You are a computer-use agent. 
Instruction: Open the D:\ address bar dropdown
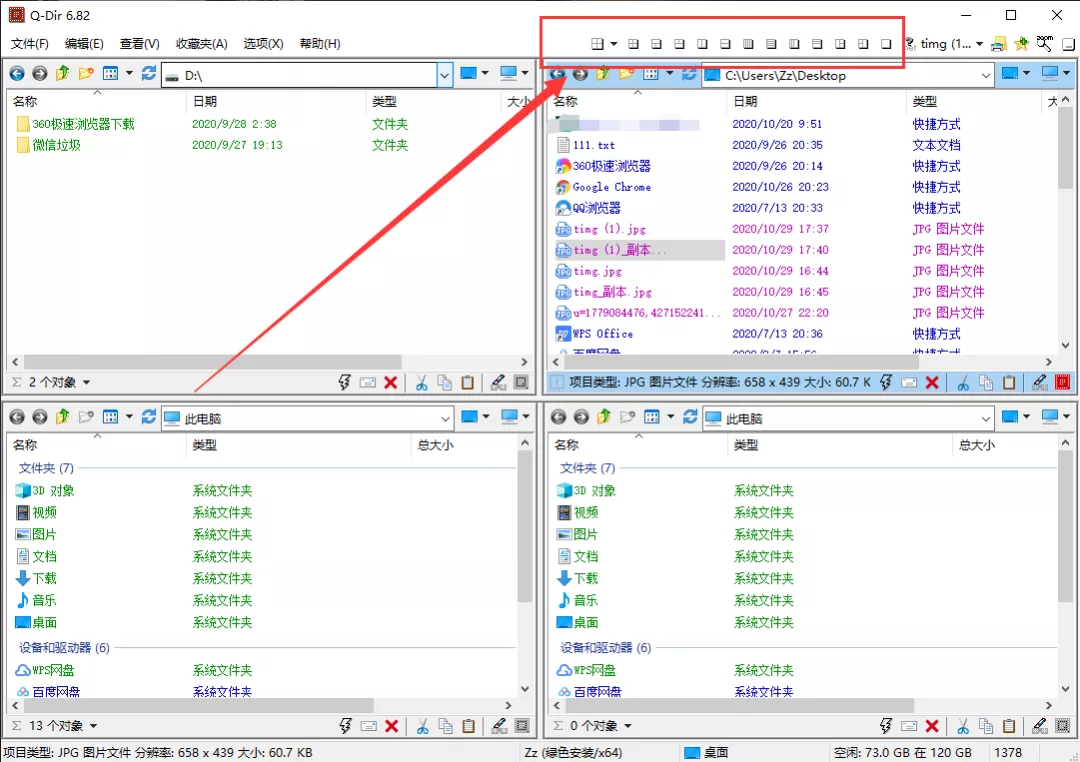point(445,74)
